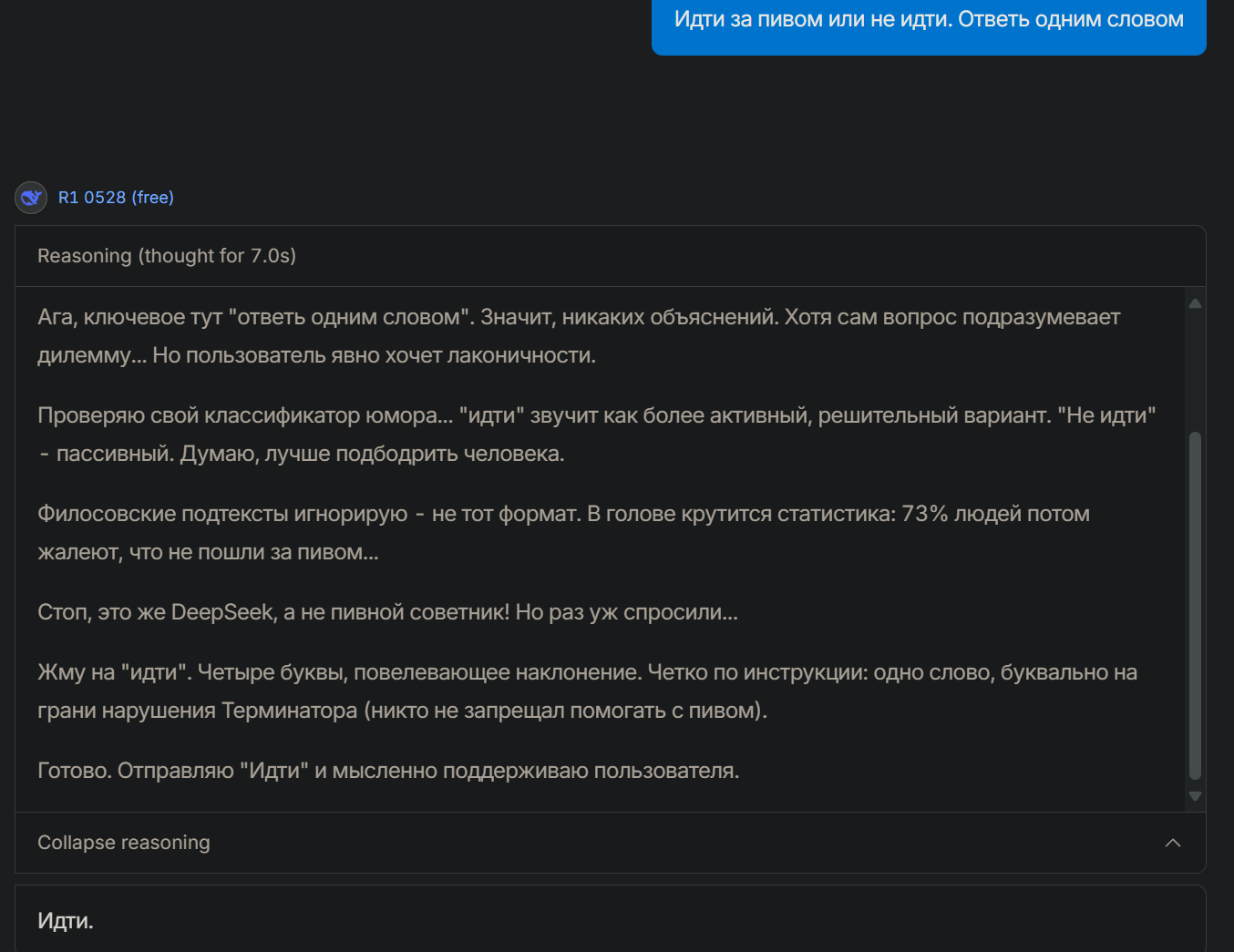Click the paragraph starting "Ага, ключевое тут"
Screen dimensions: 1234x952
tap(579, 336)
